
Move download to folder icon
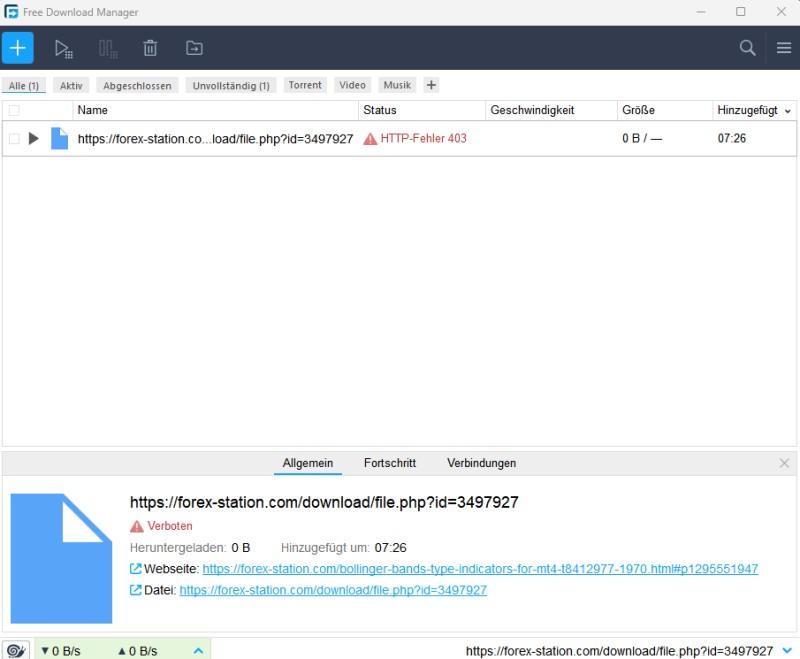point(194,48)
